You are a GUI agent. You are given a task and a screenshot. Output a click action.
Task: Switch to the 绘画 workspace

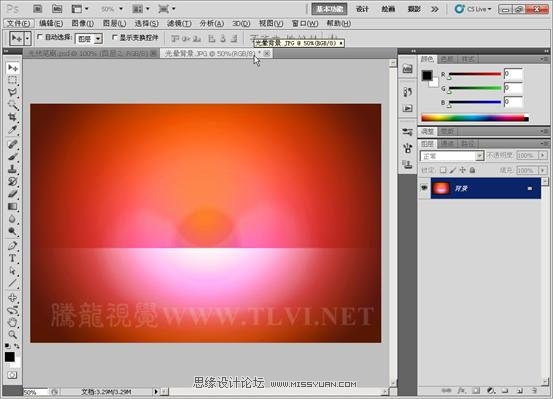[388, 9]
